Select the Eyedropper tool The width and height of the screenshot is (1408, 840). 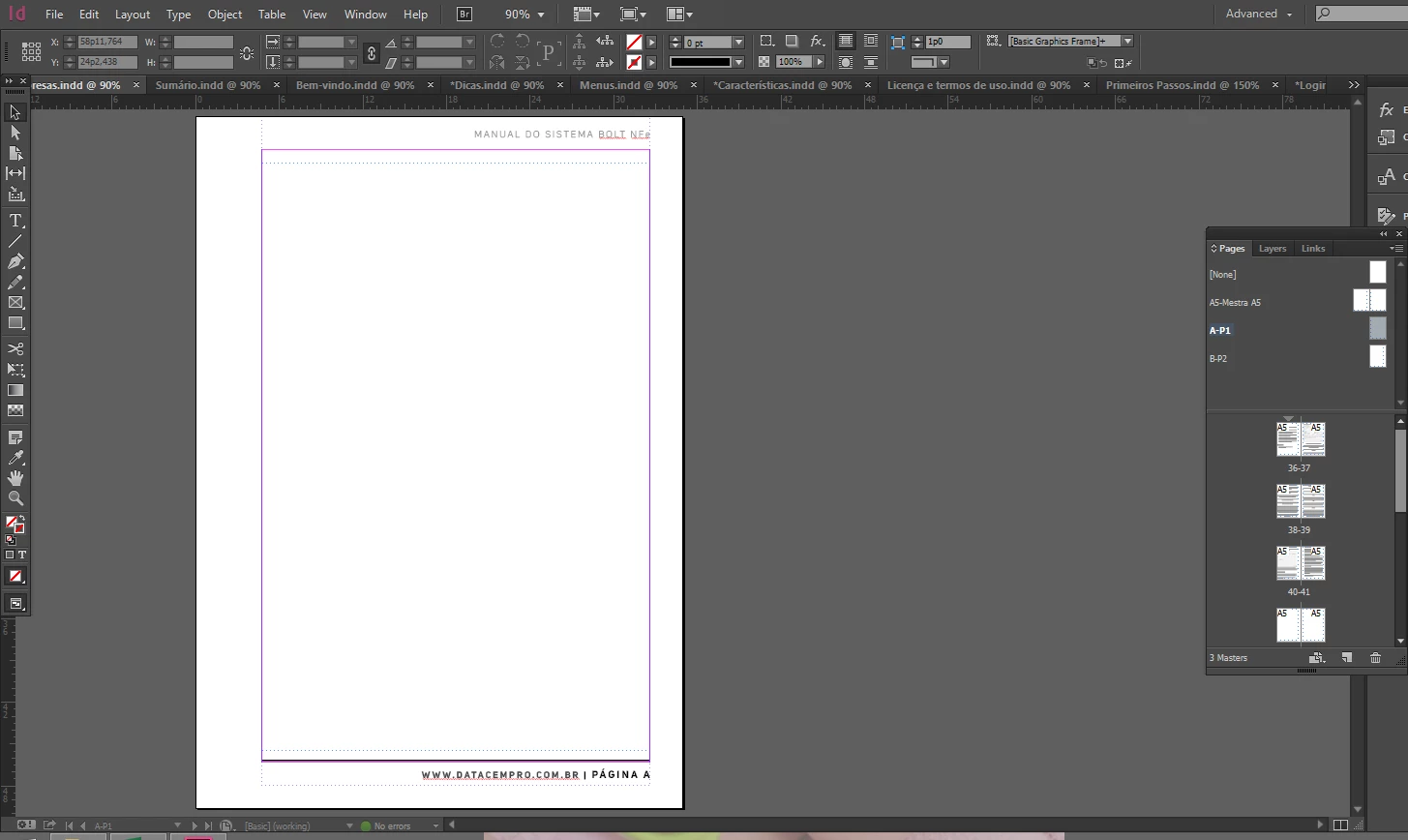(15, 458)
